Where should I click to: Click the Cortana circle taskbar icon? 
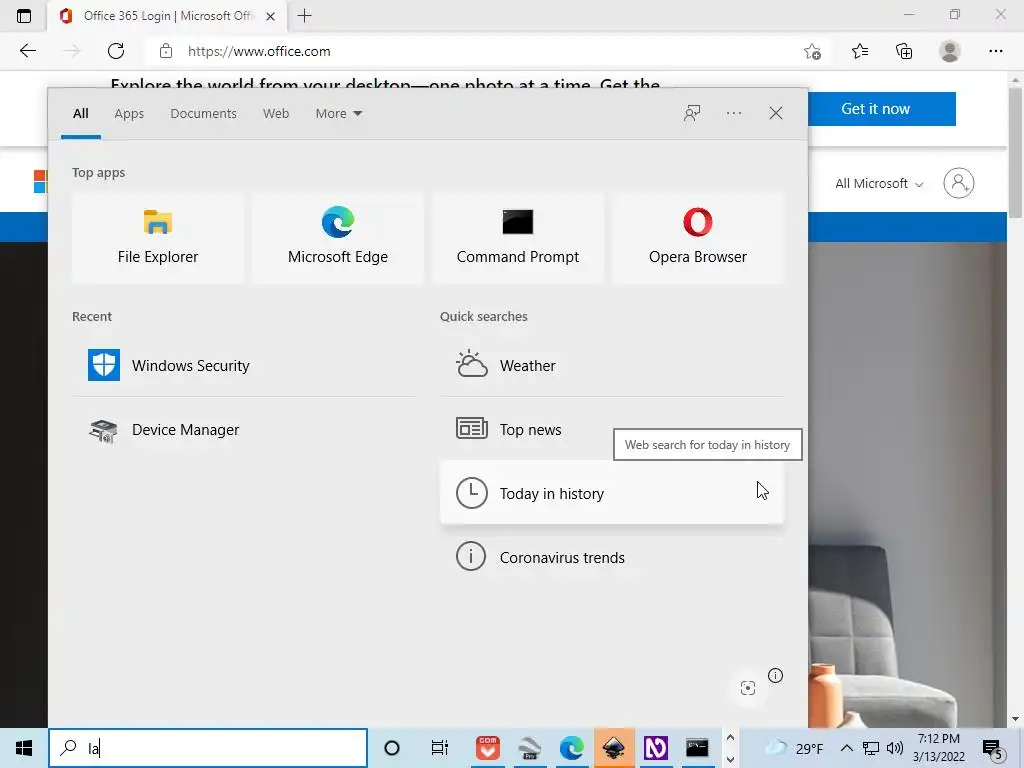pyautogui.click(x=392, y=748)
